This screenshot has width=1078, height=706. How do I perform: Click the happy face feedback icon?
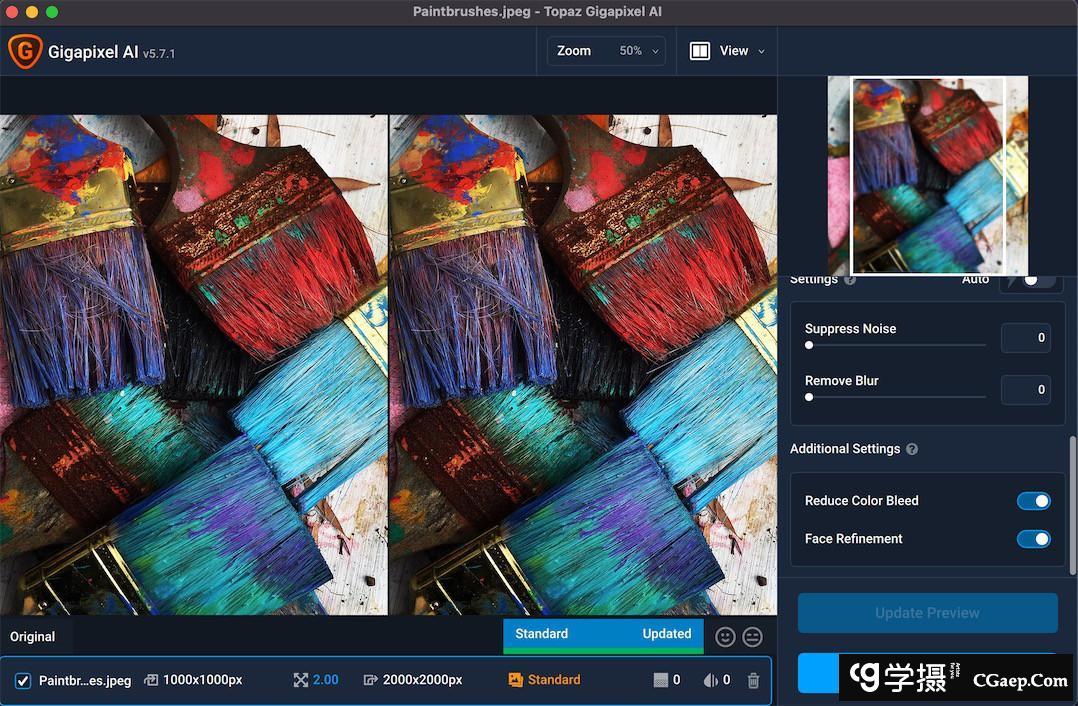(725, 637)
